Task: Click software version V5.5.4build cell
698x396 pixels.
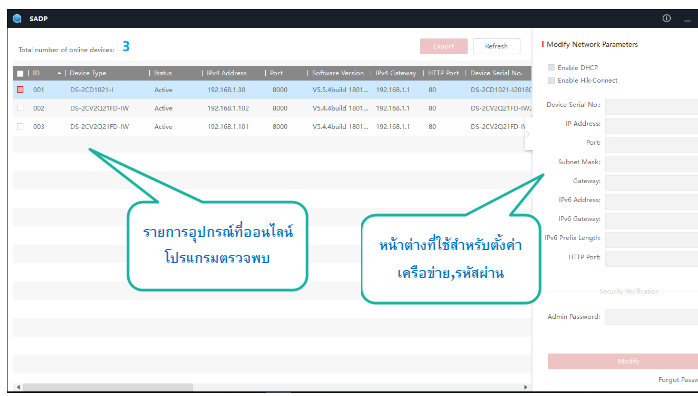Action: 341,89
